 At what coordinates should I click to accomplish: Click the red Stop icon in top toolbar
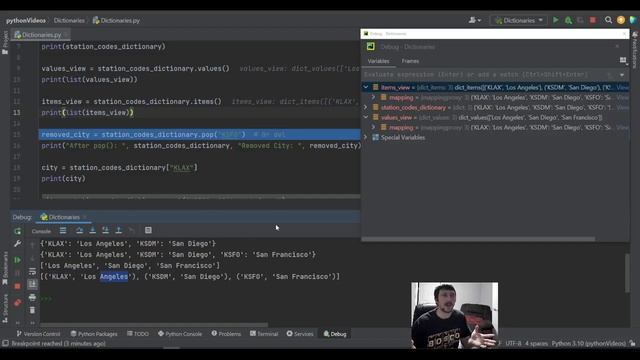point(593,20)
